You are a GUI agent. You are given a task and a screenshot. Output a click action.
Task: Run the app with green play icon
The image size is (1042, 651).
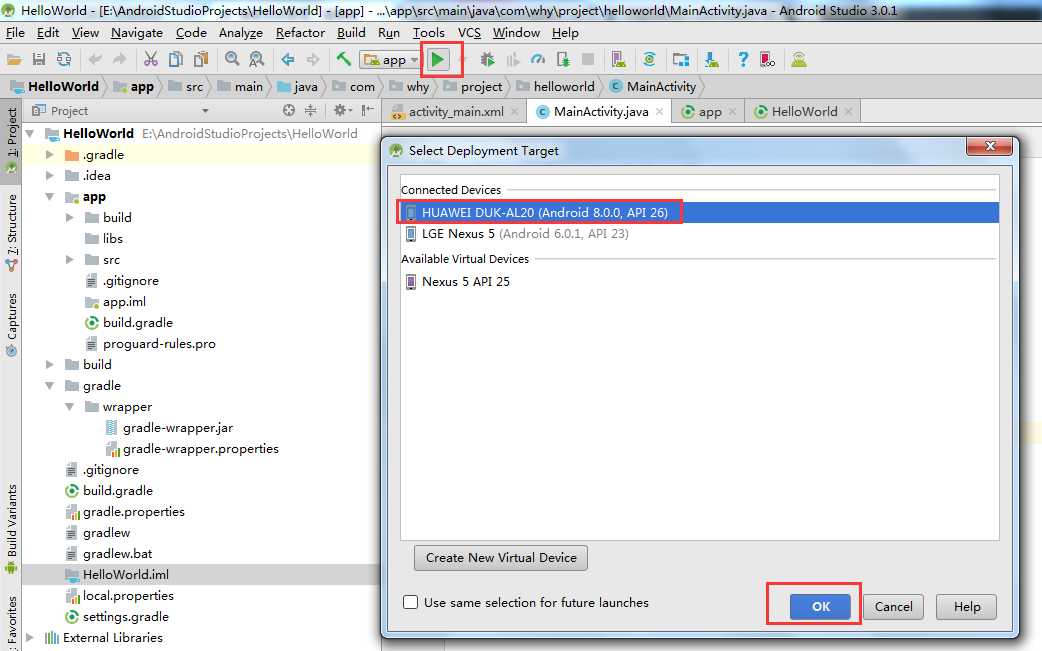[x=438, y=60]
